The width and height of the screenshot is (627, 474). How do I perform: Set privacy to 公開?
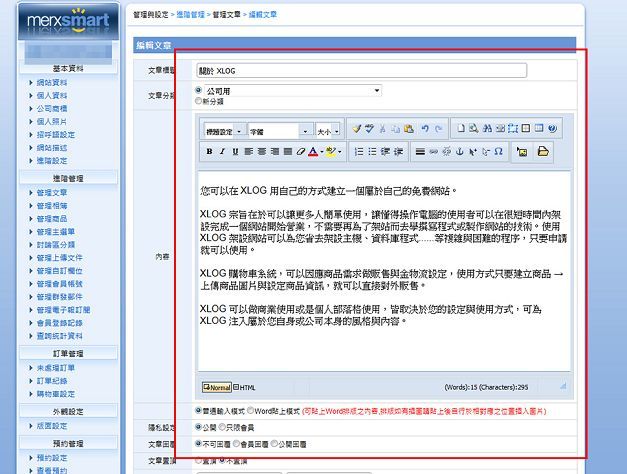click(x=198, y=427)
